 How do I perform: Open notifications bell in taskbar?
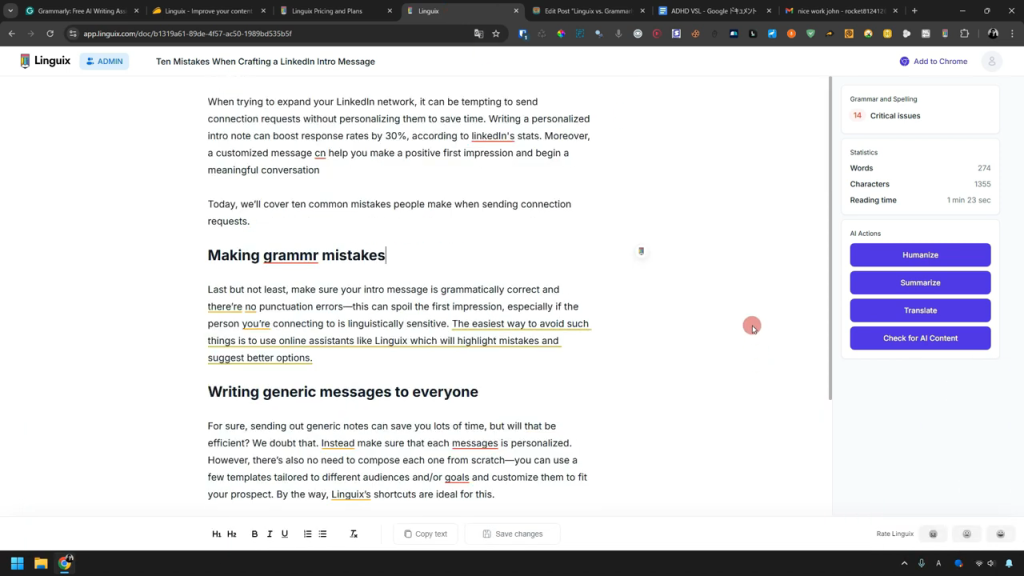click(x=1009, y=563)
